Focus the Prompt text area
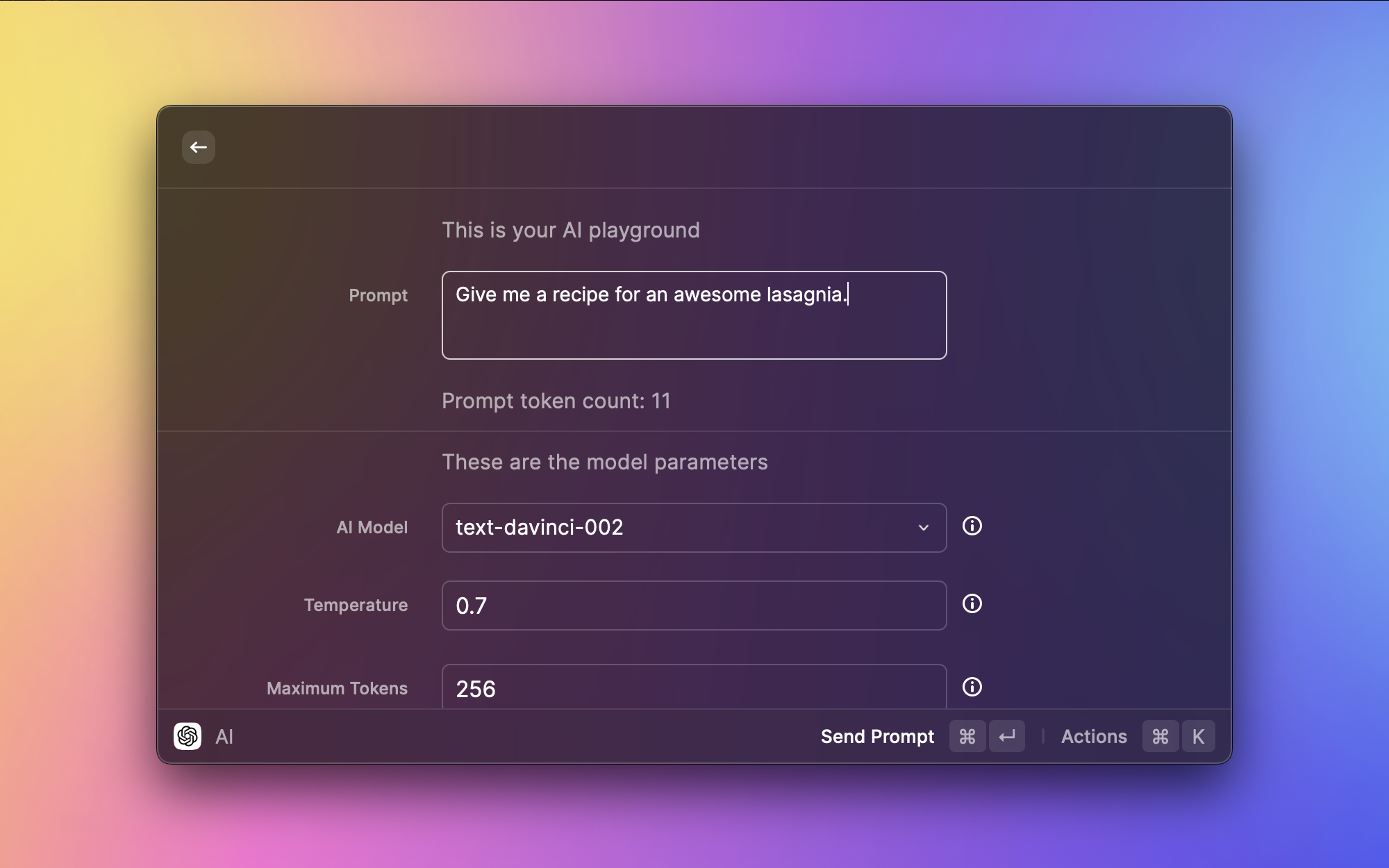The height and width of the screenshot is (868, 1389). pos(693,326)
